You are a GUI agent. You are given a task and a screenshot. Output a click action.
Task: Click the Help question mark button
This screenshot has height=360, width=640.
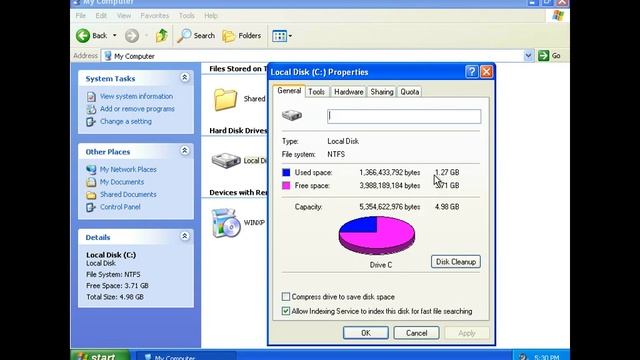[471, 72]
